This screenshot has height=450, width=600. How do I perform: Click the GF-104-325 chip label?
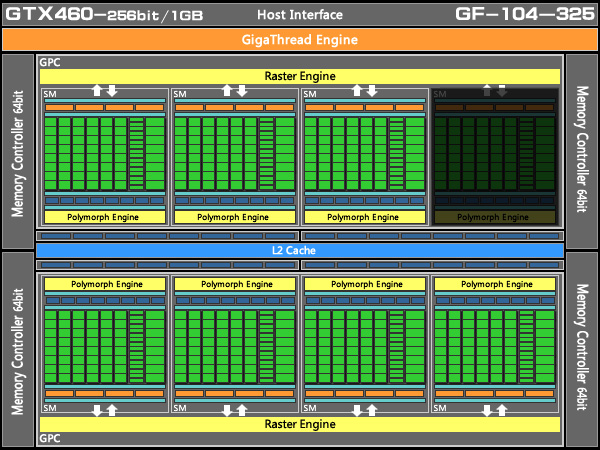(x=525, y=14)
